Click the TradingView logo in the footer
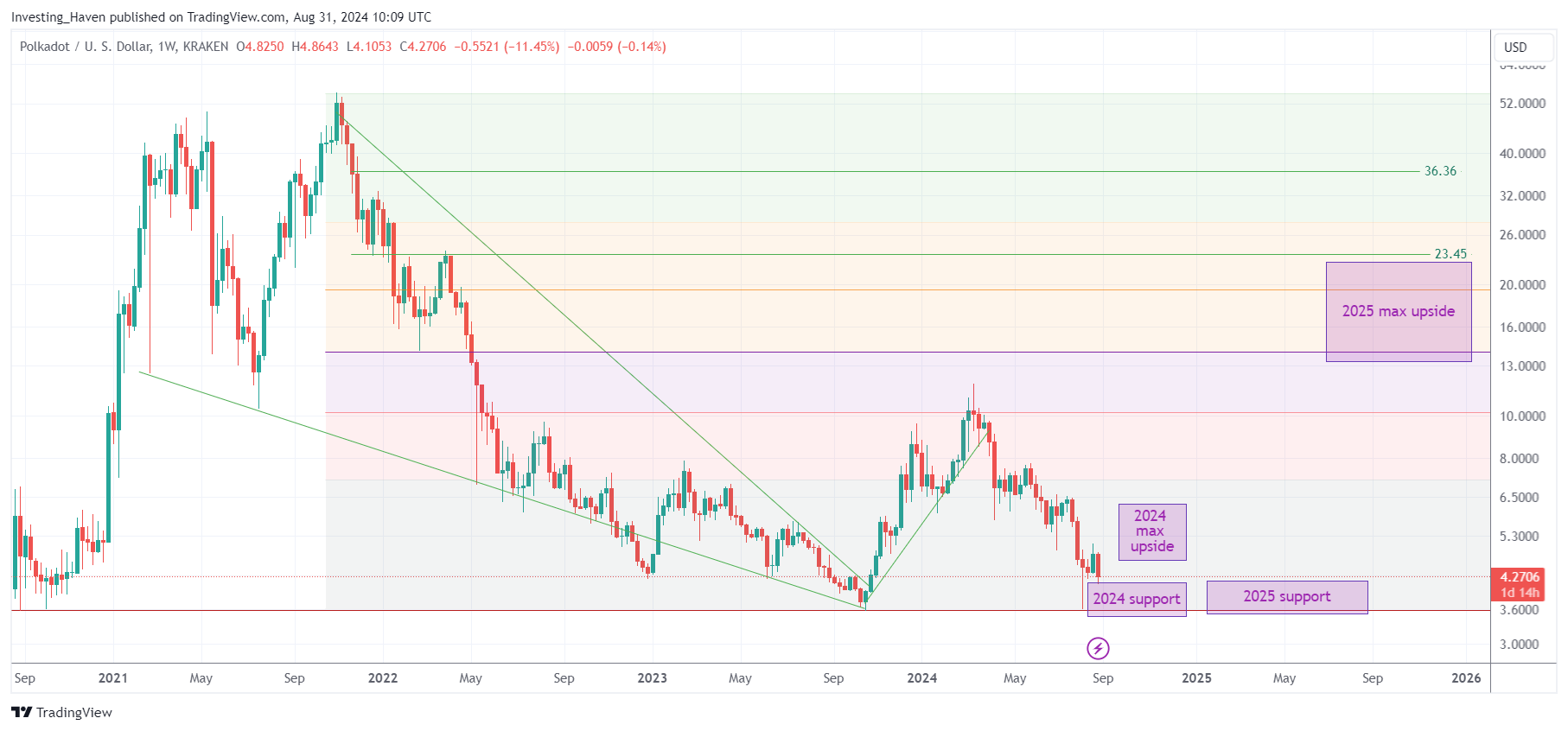 [x=61, y=712]
